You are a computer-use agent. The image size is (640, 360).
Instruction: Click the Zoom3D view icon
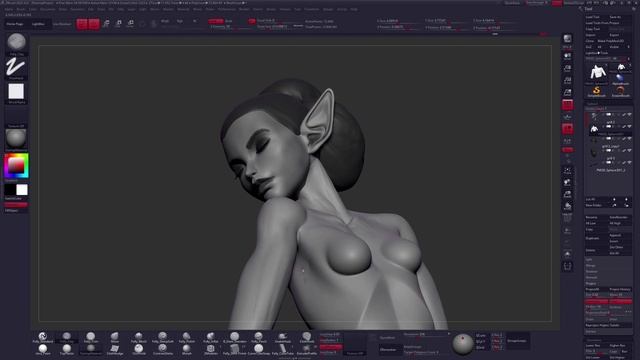[568, 195]
